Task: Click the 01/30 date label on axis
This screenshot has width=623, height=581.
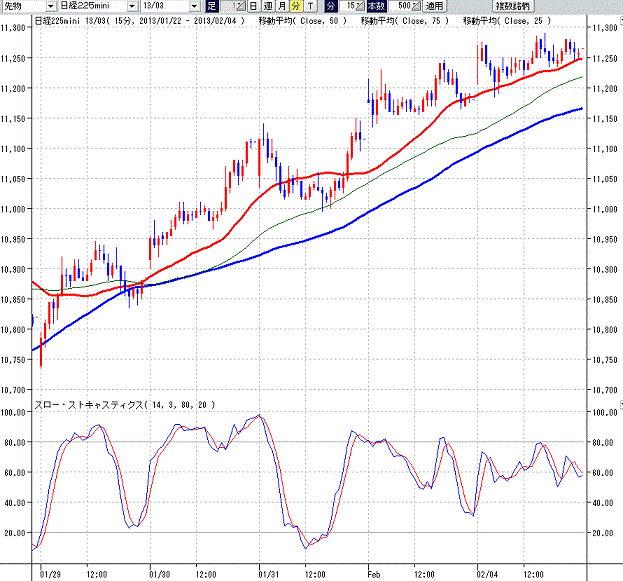Action: coord(160,574)
